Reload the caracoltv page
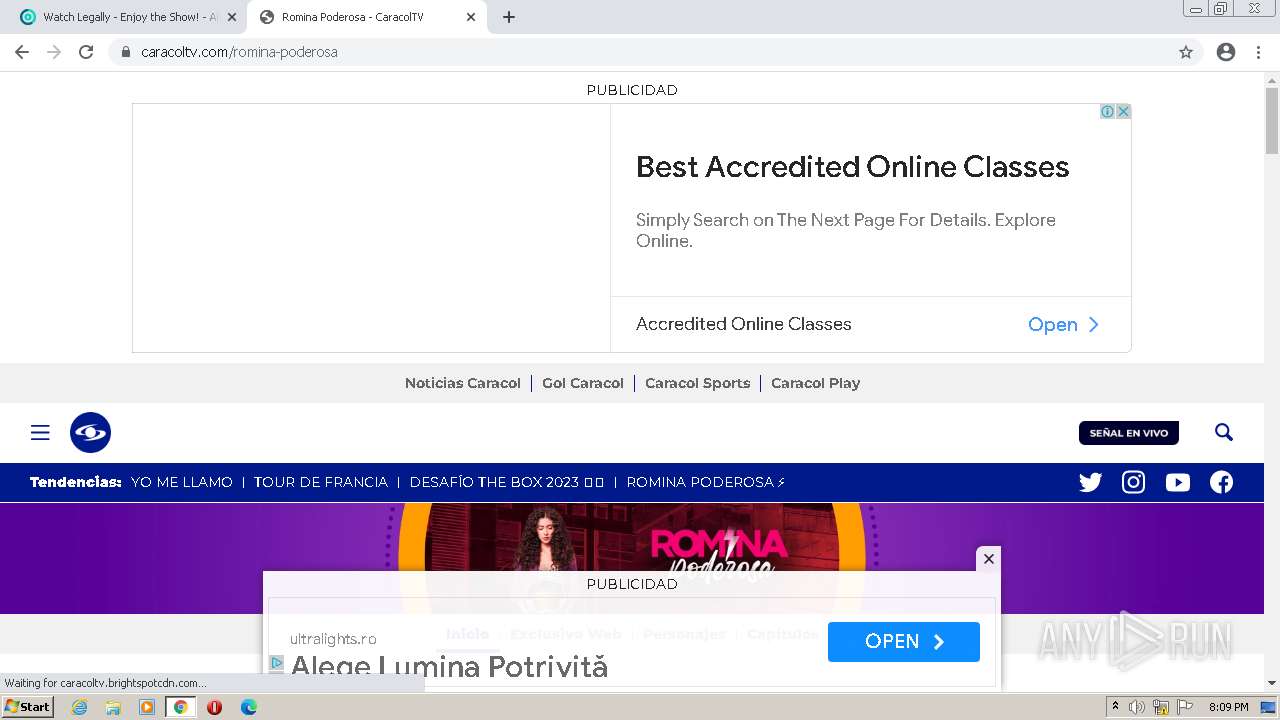 [x=86, y=52]
